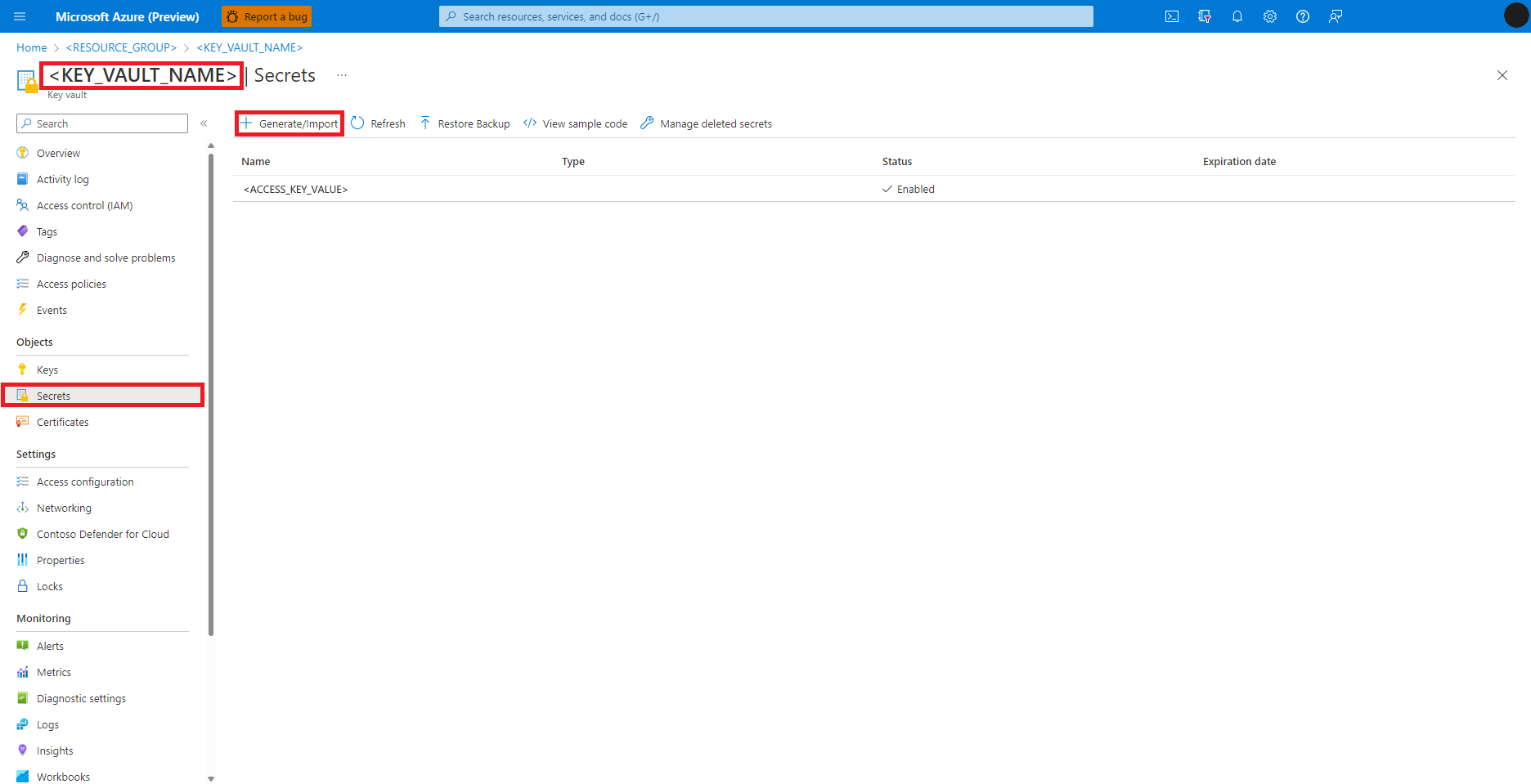Collapse the left sidebar with the chevron
The height and width of the screenshot is (784, 1531).
pos(204,123)
